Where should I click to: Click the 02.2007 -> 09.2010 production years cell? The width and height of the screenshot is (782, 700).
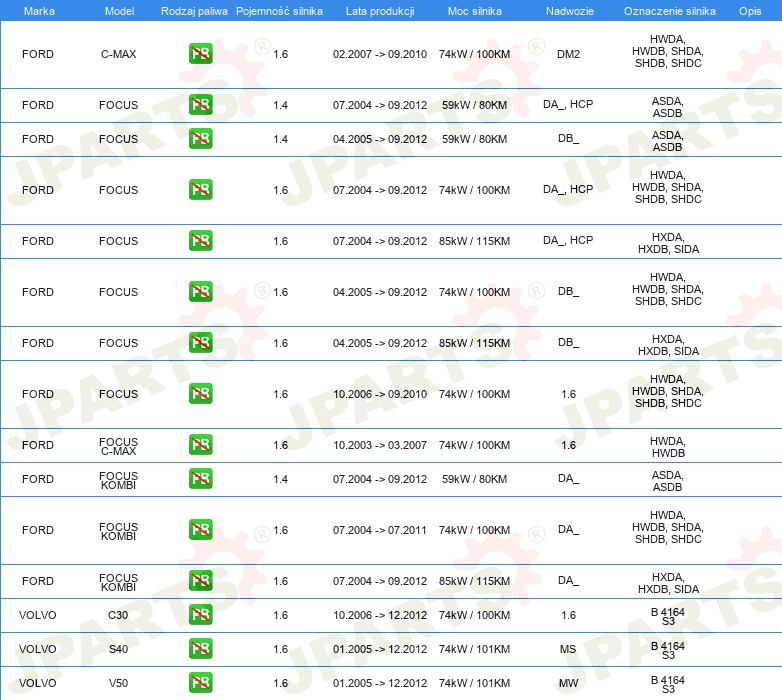click(380, 54)
